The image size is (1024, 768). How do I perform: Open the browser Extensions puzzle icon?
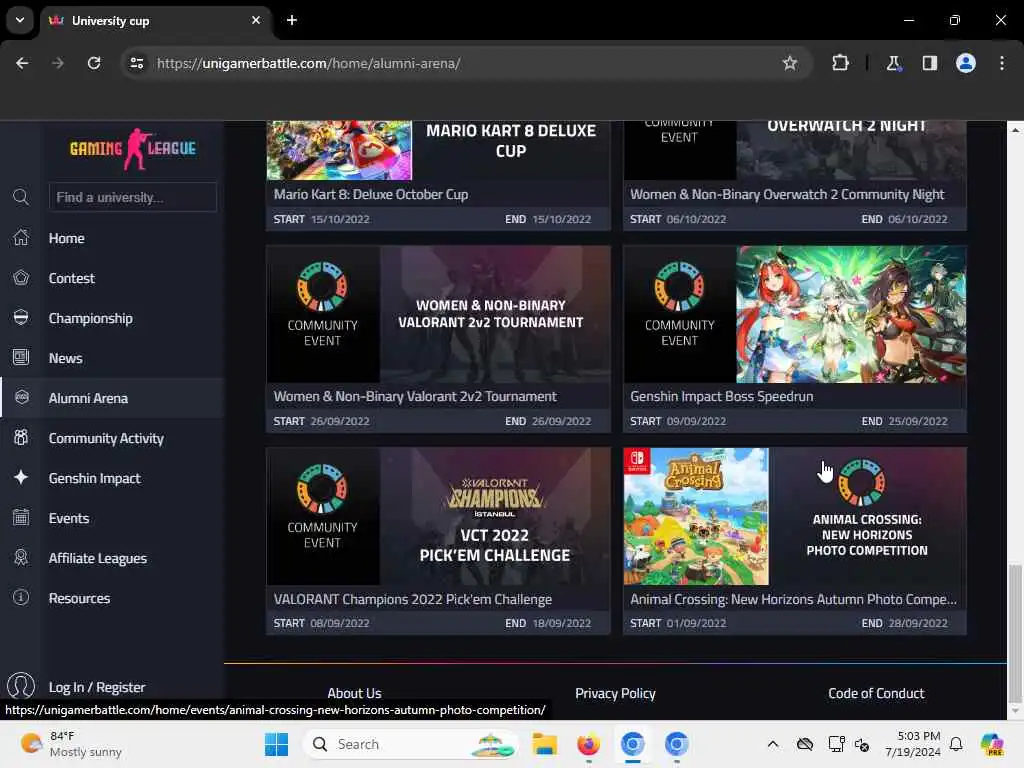tap(840, 63)
